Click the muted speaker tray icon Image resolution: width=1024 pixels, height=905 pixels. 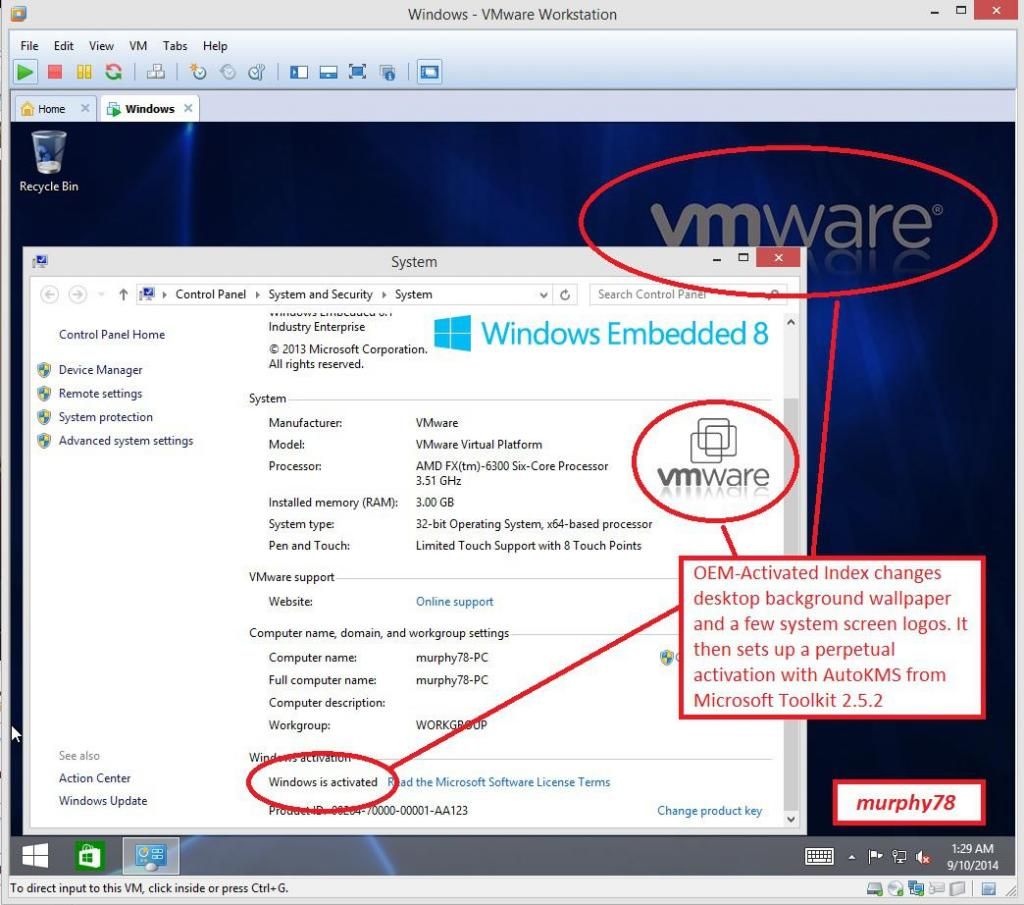(923, 856)
